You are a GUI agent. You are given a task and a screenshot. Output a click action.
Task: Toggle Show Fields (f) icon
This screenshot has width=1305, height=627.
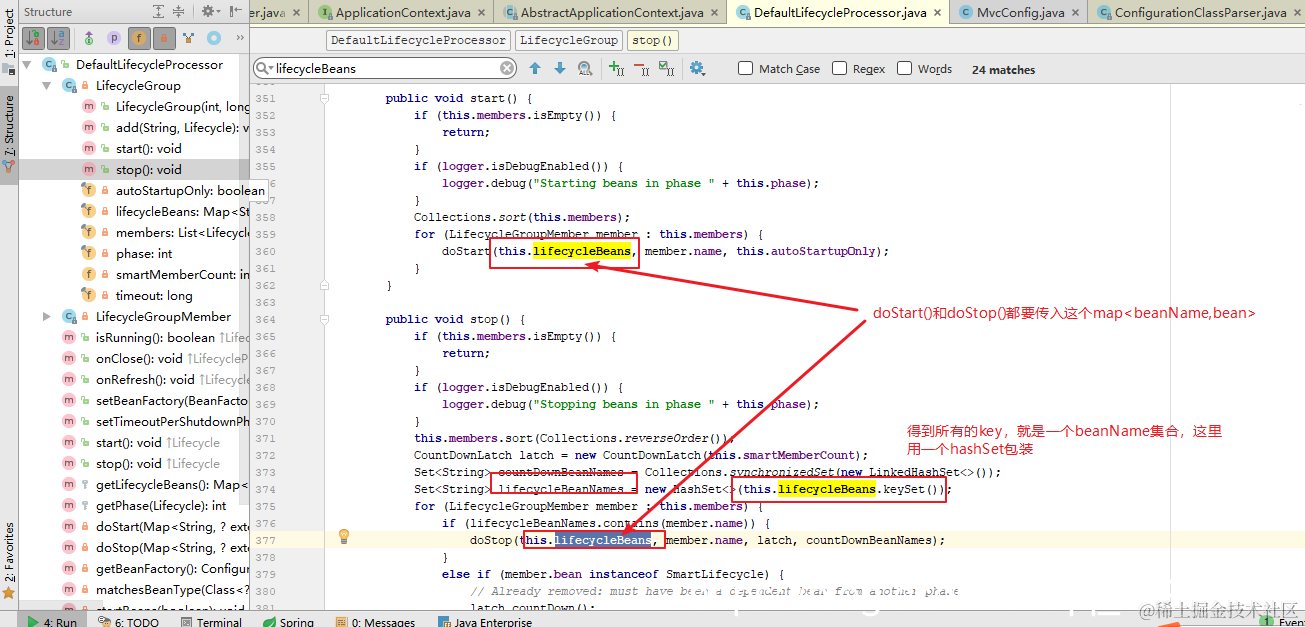139,38
